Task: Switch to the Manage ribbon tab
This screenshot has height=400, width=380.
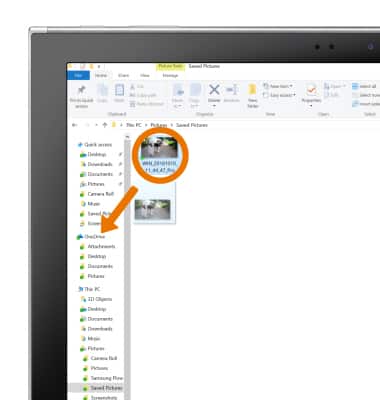Action: (x=170, y=76)
